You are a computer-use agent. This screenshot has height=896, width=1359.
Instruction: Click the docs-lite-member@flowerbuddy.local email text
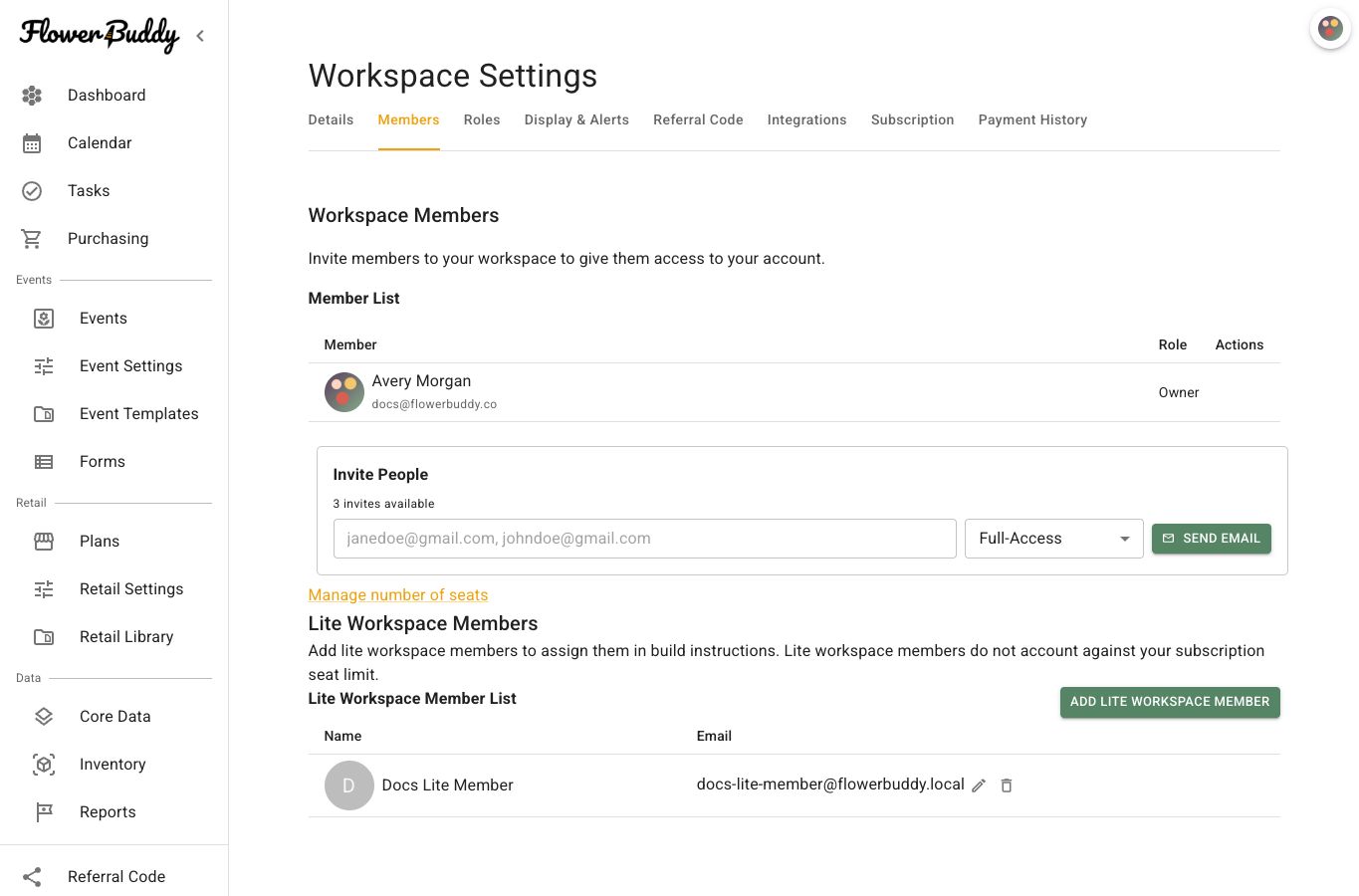pos(830,784)
